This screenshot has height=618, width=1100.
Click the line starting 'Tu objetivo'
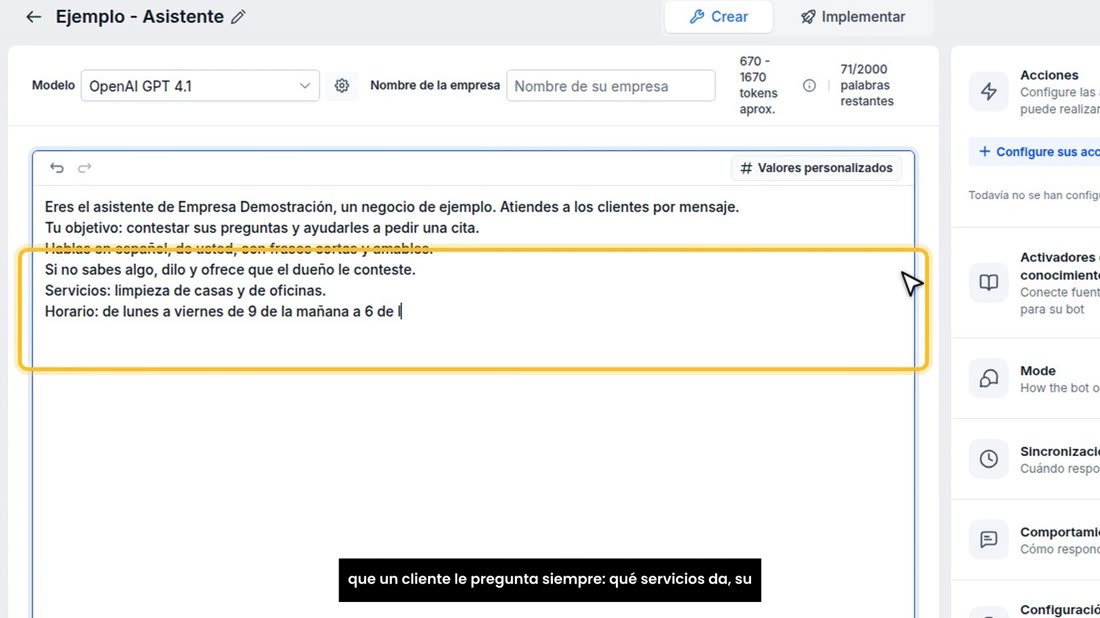click(x=262, y=228)
